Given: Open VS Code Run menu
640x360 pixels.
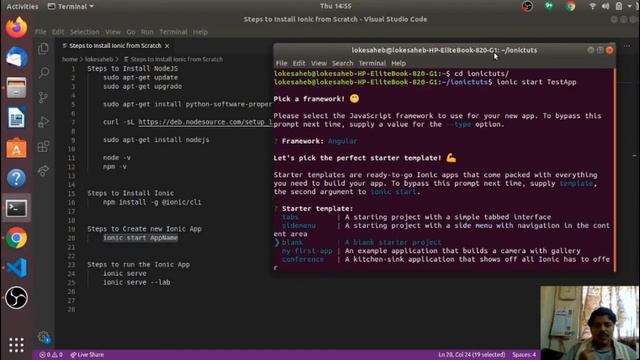Looking at the screenshot, I should [x=147, y=32].
